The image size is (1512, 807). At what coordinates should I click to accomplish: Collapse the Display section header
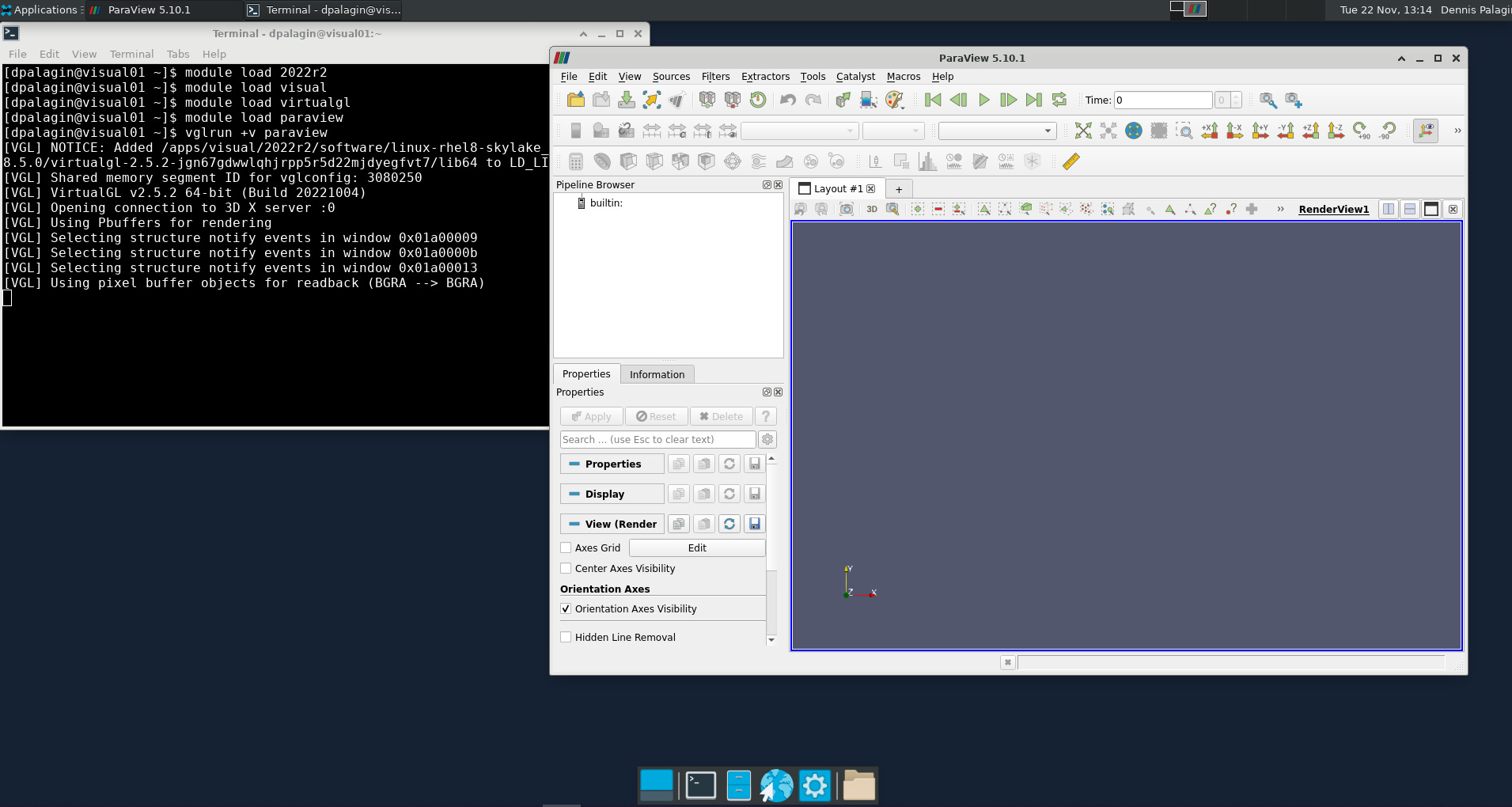(x=612, y=494)
